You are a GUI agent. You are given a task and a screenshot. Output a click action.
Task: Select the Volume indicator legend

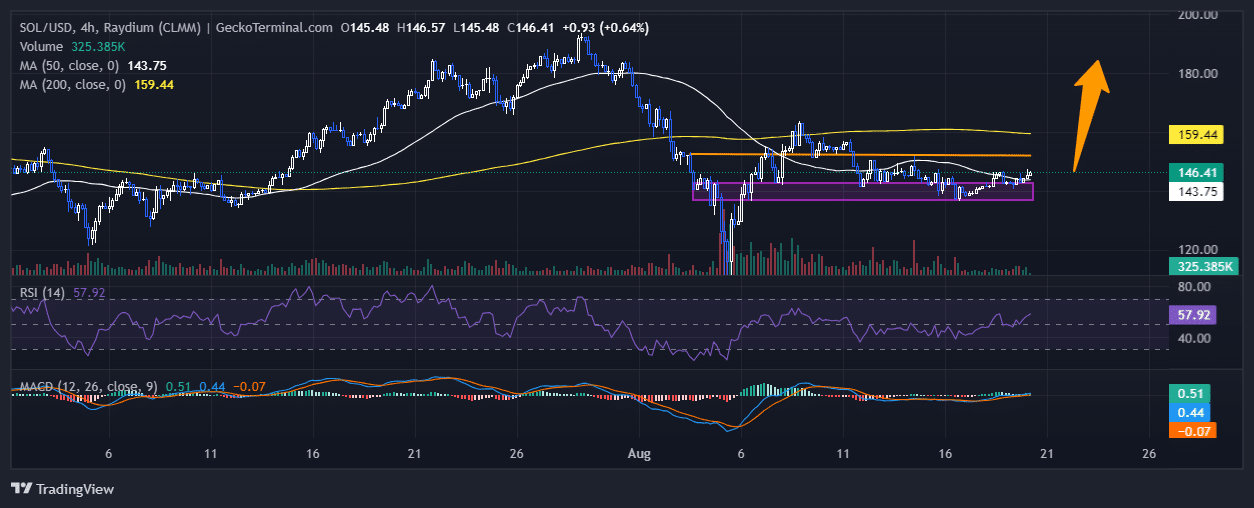[42, 47]
